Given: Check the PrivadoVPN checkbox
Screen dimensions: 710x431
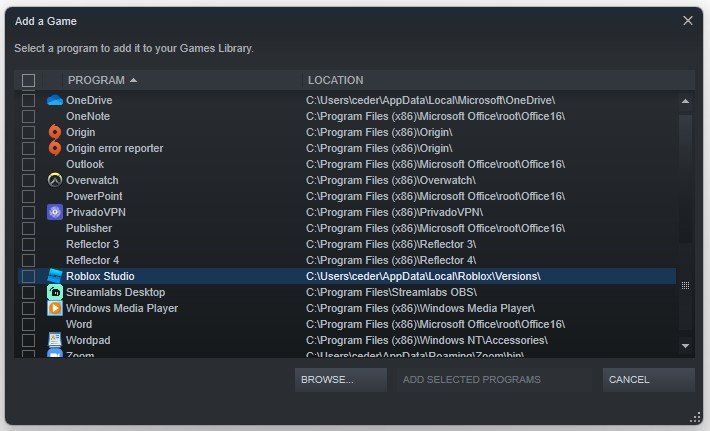Looking at the screenshot, I should (29, 212).
